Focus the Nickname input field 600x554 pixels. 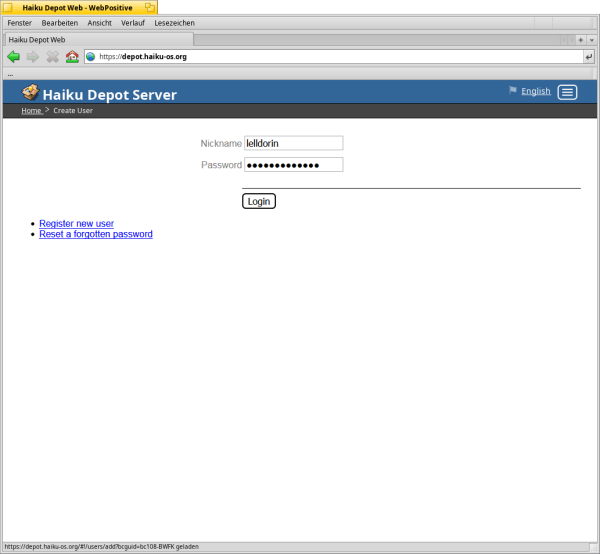[293, 143]
